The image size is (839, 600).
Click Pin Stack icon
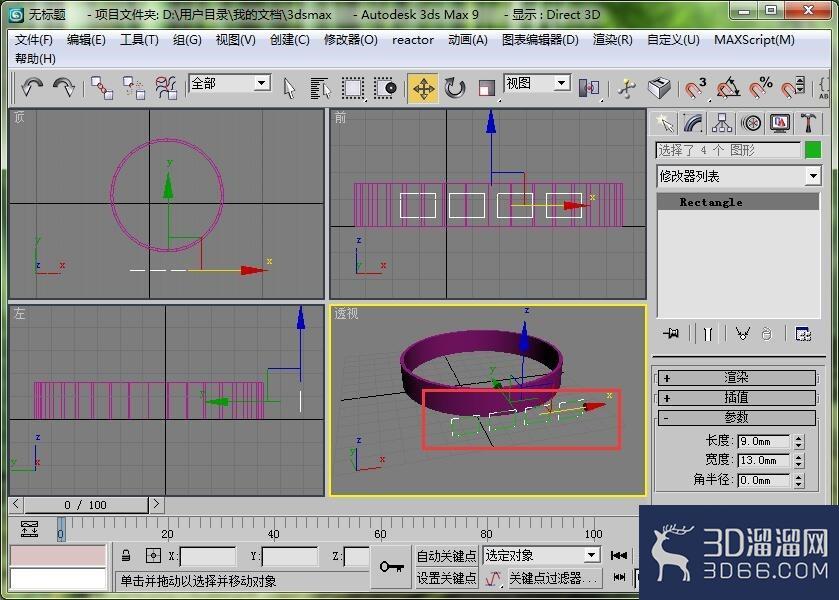(x=670, y=334)
